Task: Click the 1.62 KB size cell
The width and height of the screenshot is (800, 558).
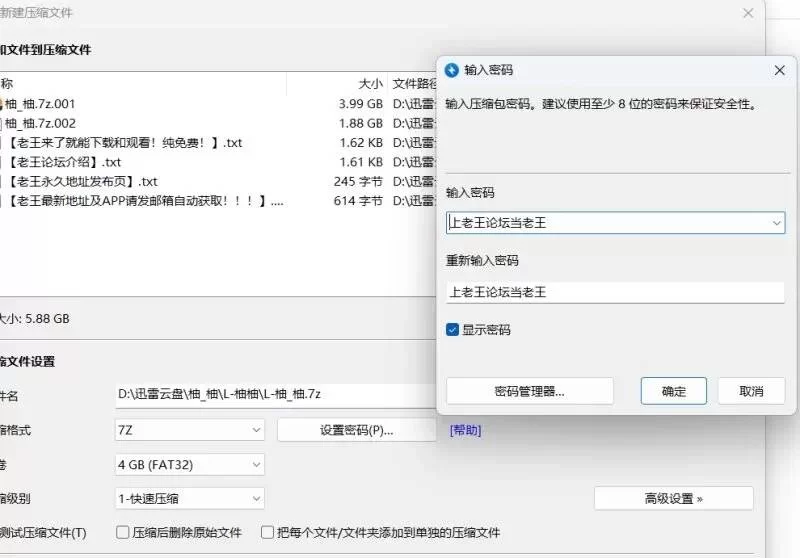Action: pos(361,143)
